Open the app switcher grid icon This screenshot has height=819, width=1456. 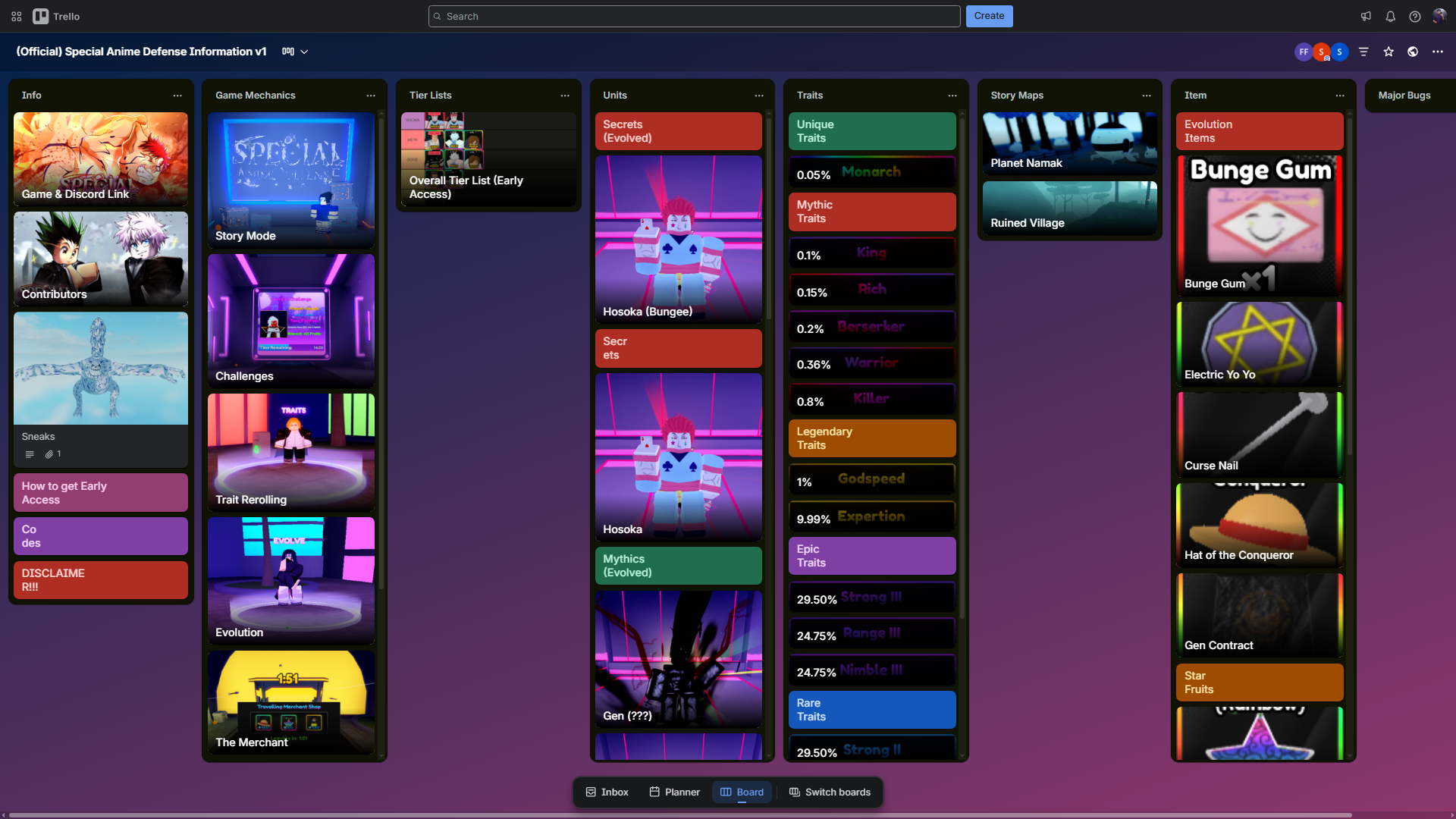[x=16, y=16]
